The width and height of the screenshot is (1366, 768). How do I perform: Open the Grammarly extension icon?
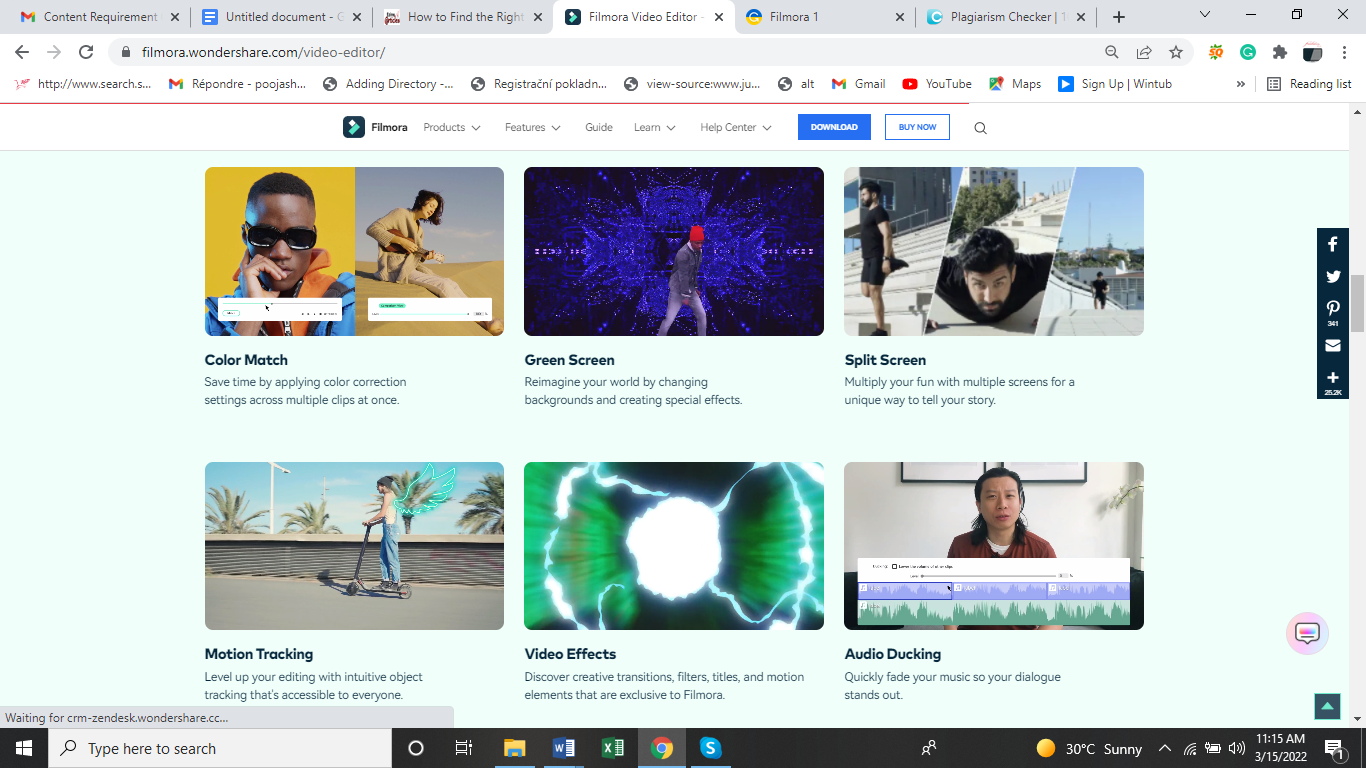coord(1248,52)
